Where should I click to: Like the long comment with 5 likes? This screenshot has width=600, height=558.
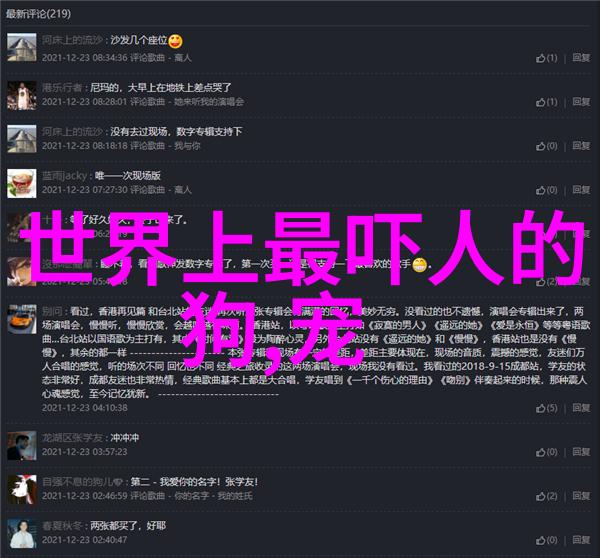(x=546, y=408)
